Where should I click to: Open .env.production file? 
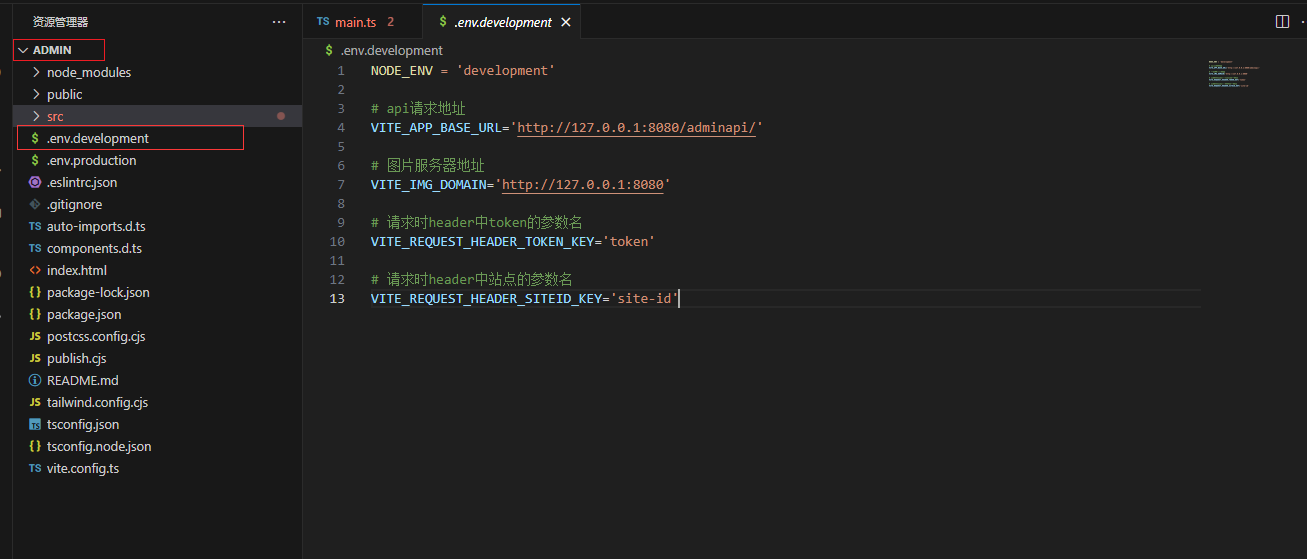point(91,160)
